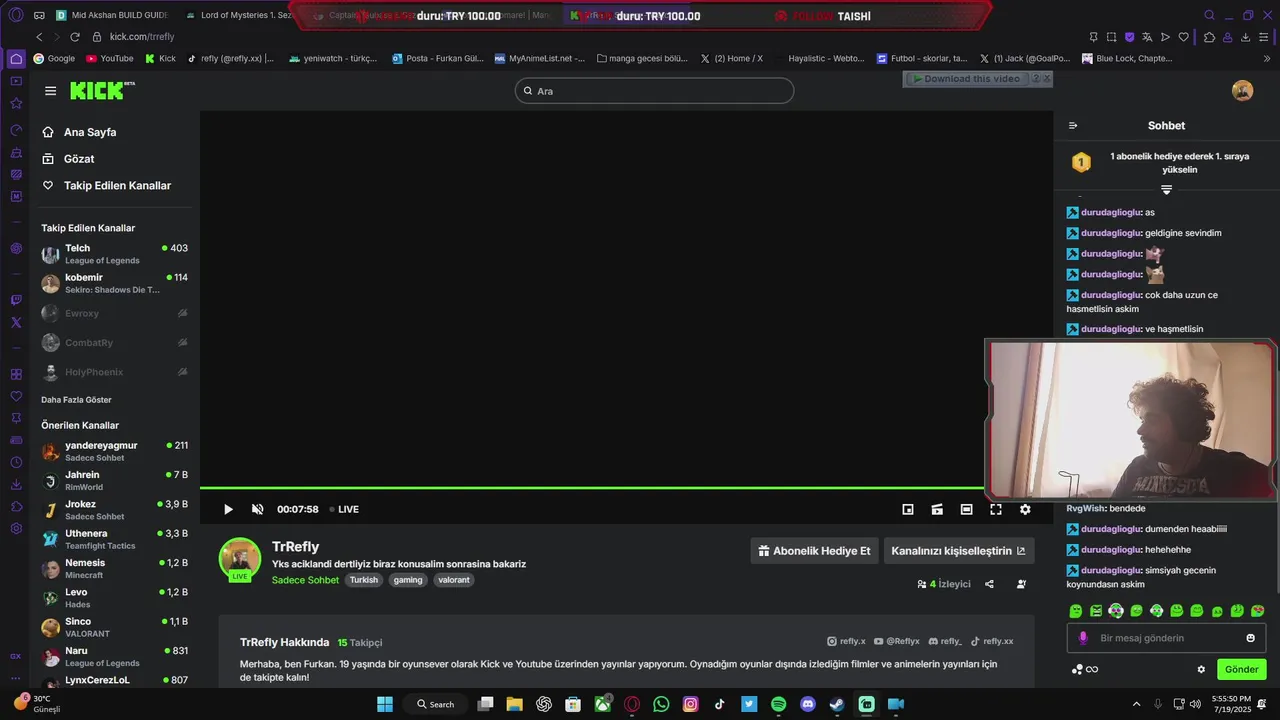Open the manga gecesi bookmark folder
This screenshot has height=720, width=1280.
tap(642, 59)
